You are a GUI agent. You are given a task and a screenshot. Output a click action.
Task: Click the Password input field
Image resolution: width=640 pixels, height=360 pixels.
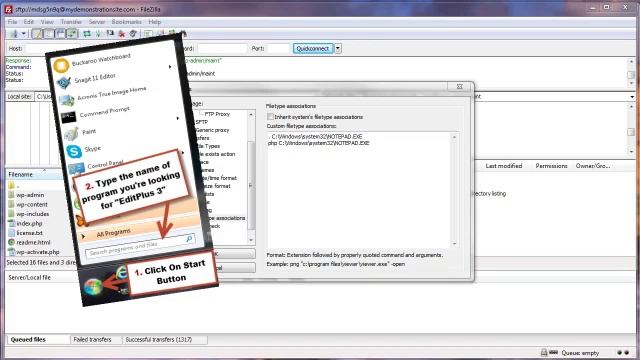pyautogui.click(x=222, y=49)
